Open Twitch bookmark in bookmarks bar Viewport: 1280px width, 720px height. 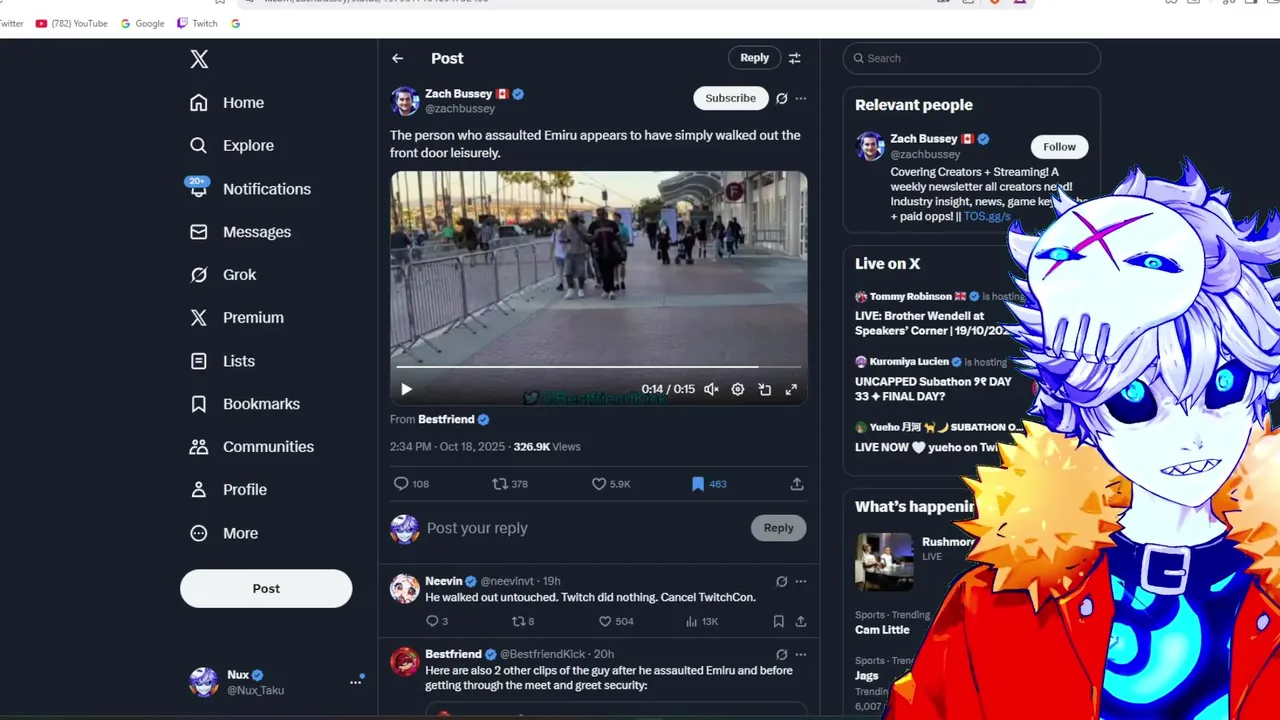(197, 23)
